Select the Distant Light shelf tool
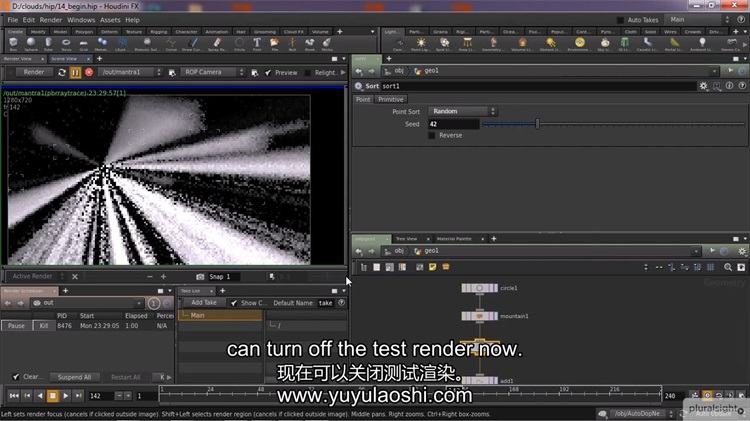 coord(550,44)
